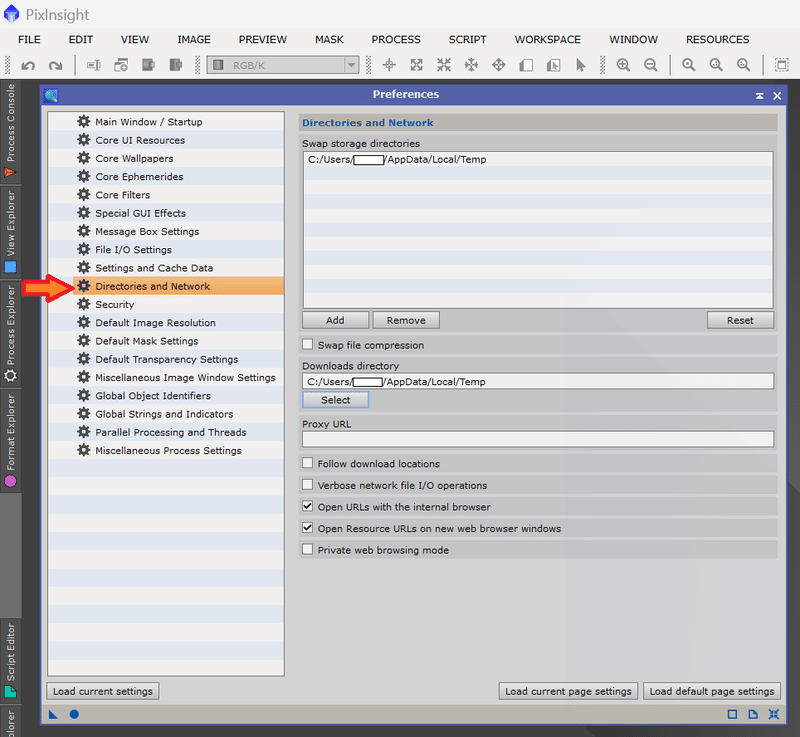The height and width of the screenshot is (737, 800).
Task: Shade the Preferences window with the title-bar button
Action: click(x=760, y=95)
